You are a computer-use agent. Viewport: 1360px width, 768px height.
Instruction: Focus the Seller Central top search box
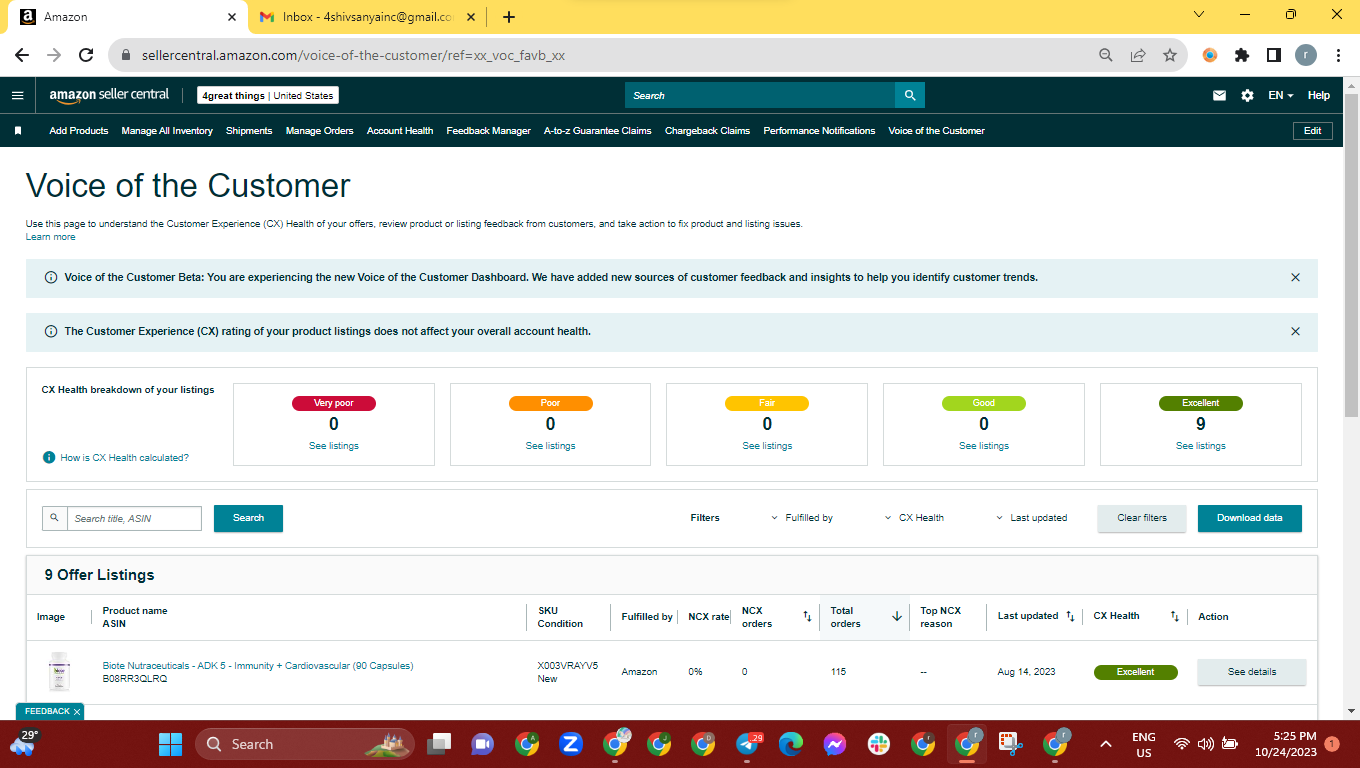tap(760, 95)
